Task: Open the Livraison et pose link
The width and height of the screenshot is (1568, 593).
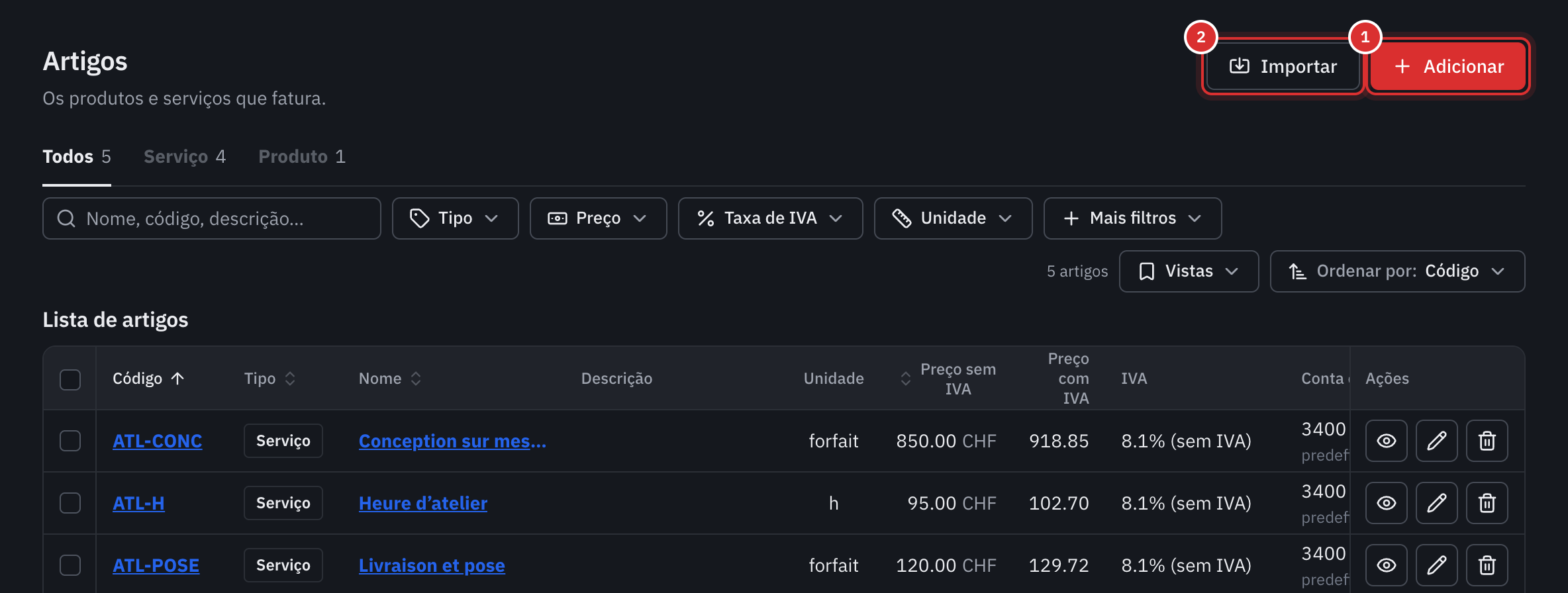Action: pyautogui.click(x=432, y=565)
